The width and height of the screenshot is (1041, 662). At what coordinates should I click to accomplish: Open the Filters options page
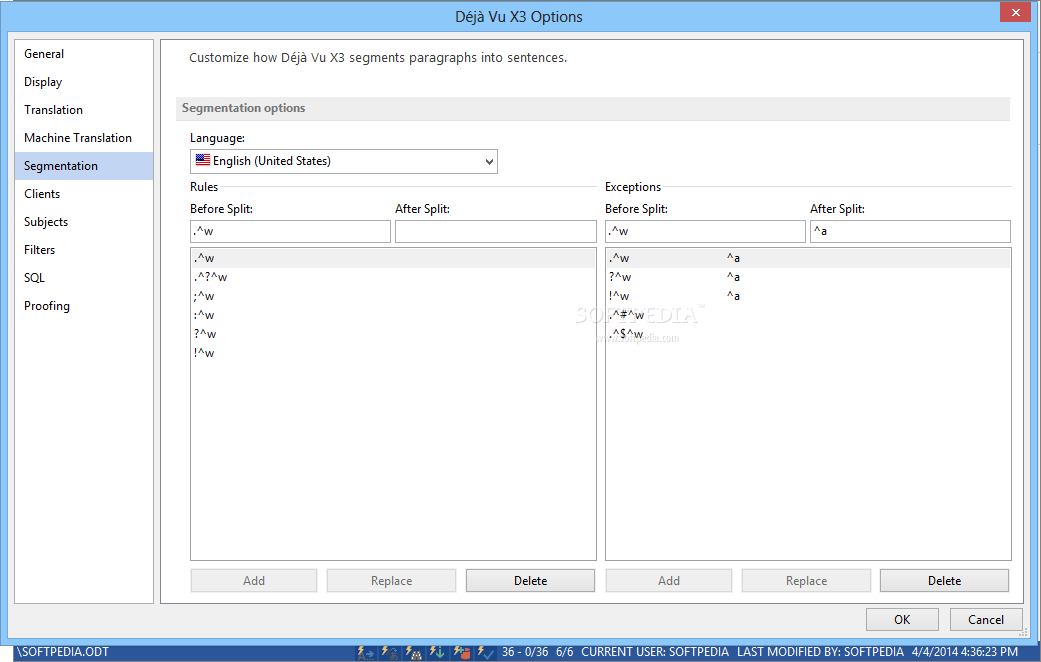point(84,250)
